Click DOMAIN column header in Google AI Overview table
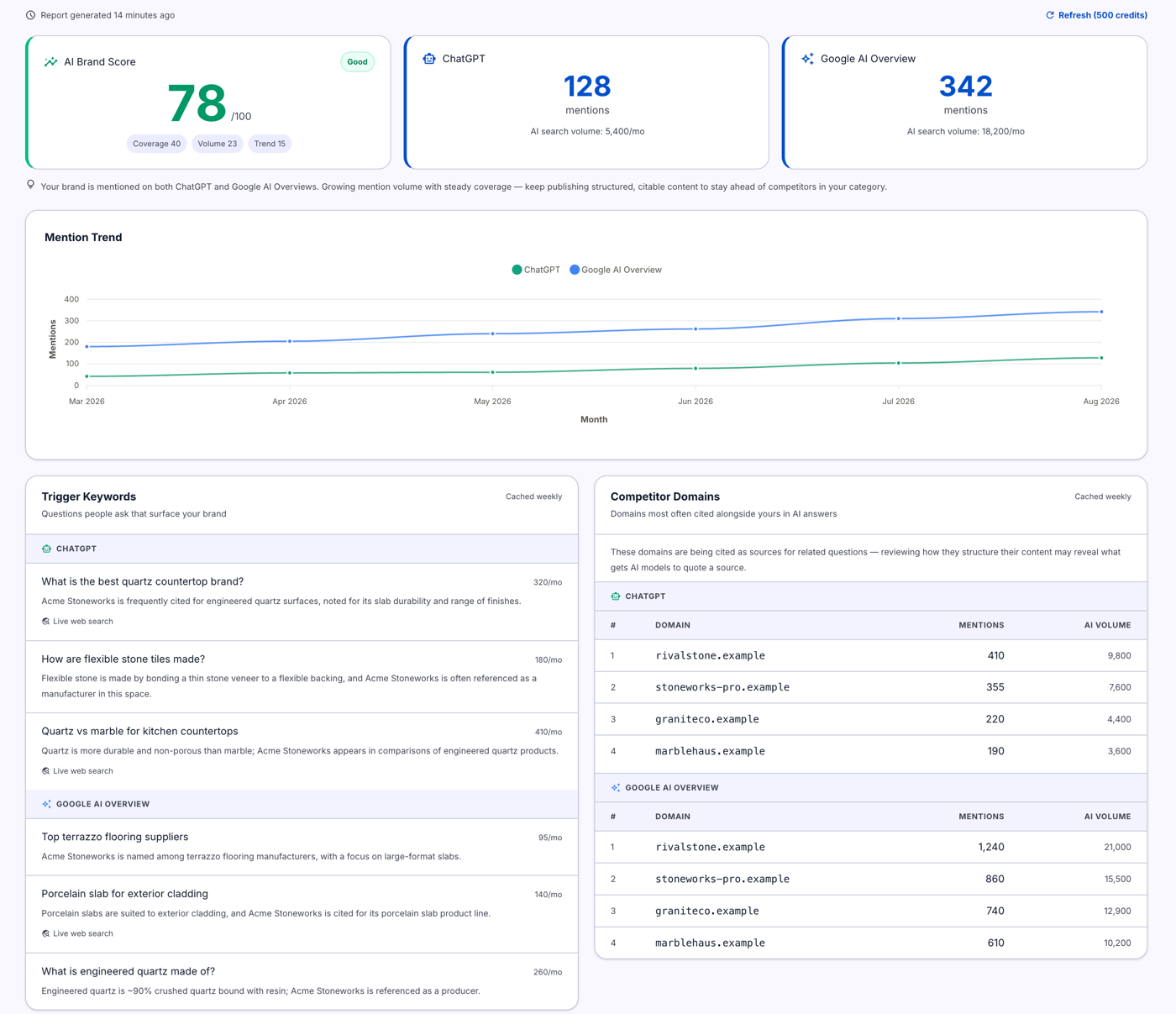Viewport: 1176px width, 1014px height. [x=673, y=817]
